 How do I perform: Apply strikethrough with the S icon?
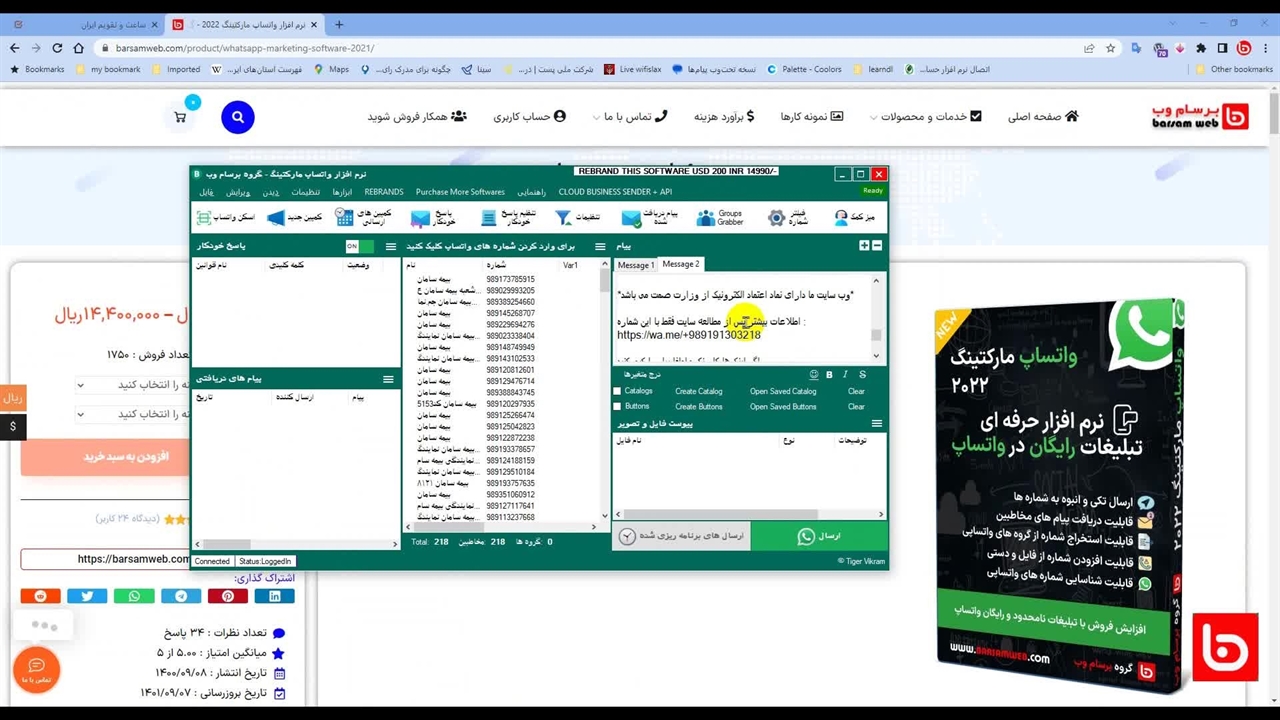862,375
